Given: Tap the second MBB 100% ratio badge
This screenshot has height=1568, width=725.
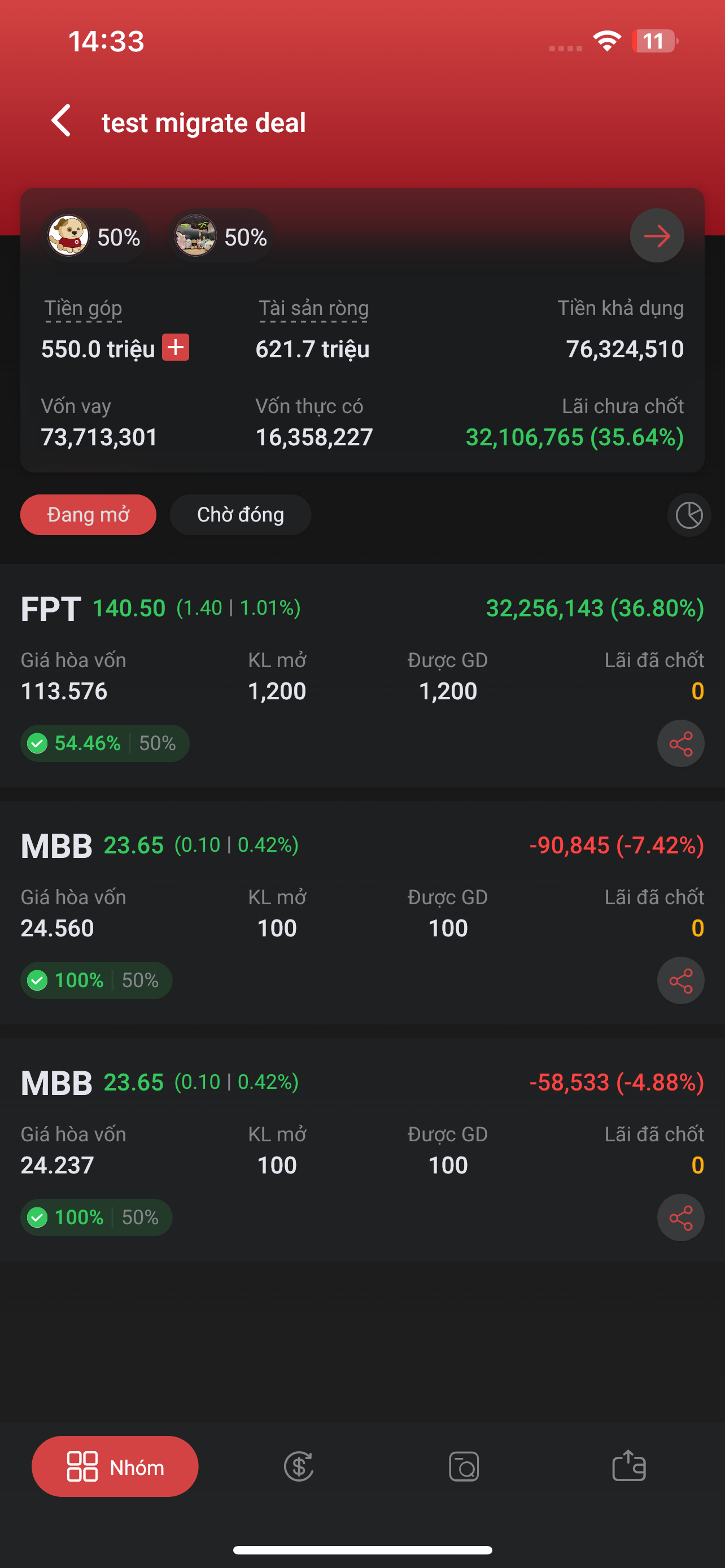Looking at the screenshot, I should click(96, 1217).
